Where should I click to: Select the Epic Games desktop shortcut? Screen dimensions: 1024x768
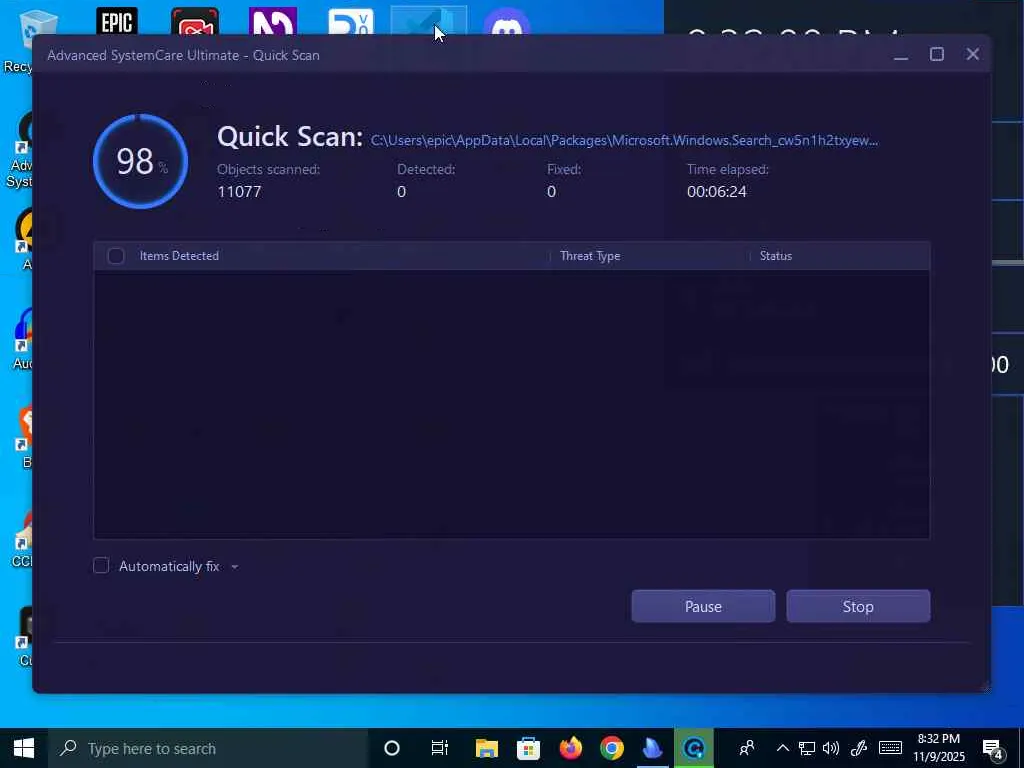point(117,20)
